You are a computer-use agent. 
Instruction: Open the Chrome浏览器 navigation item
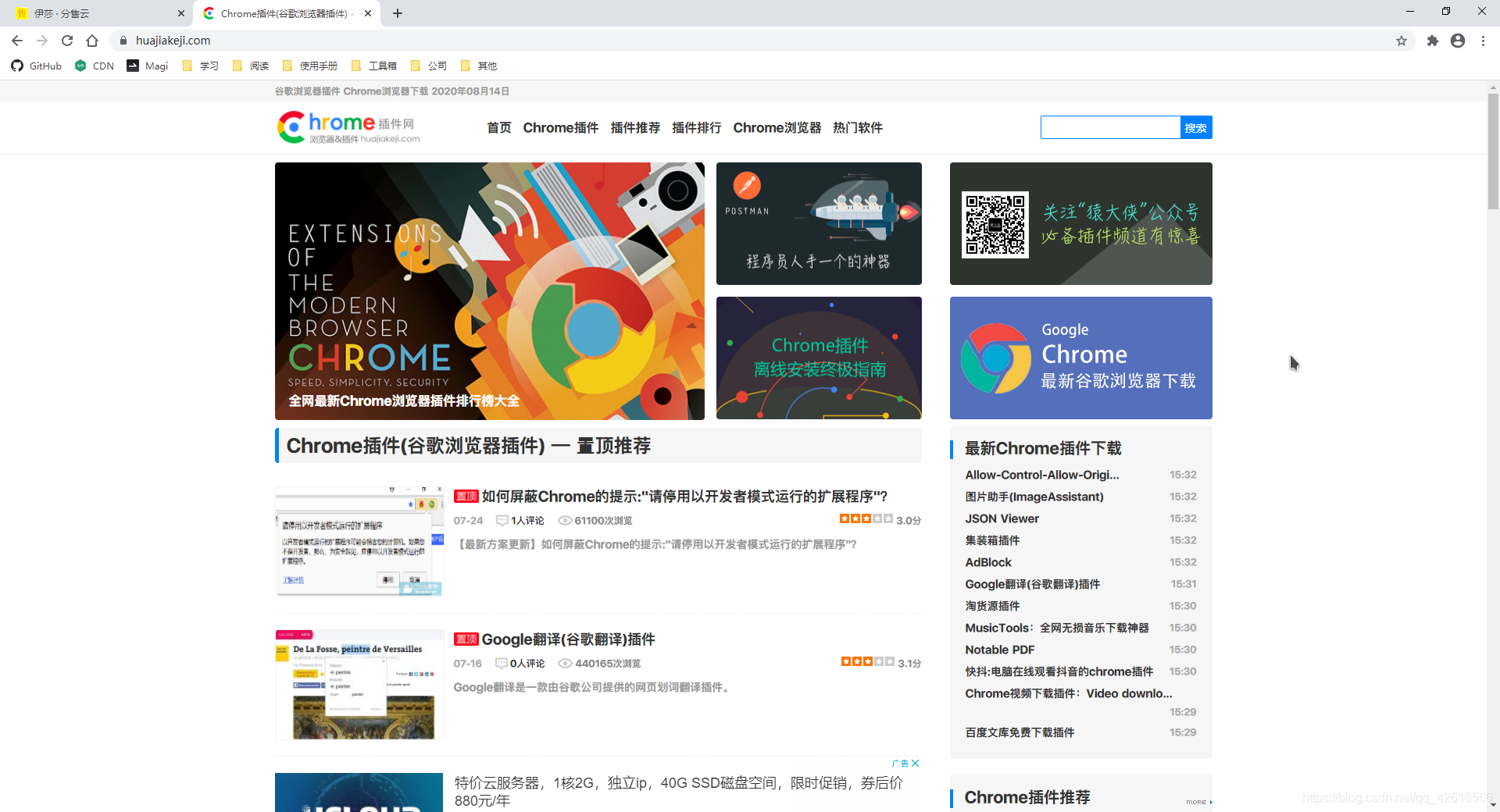pos(777,127)
